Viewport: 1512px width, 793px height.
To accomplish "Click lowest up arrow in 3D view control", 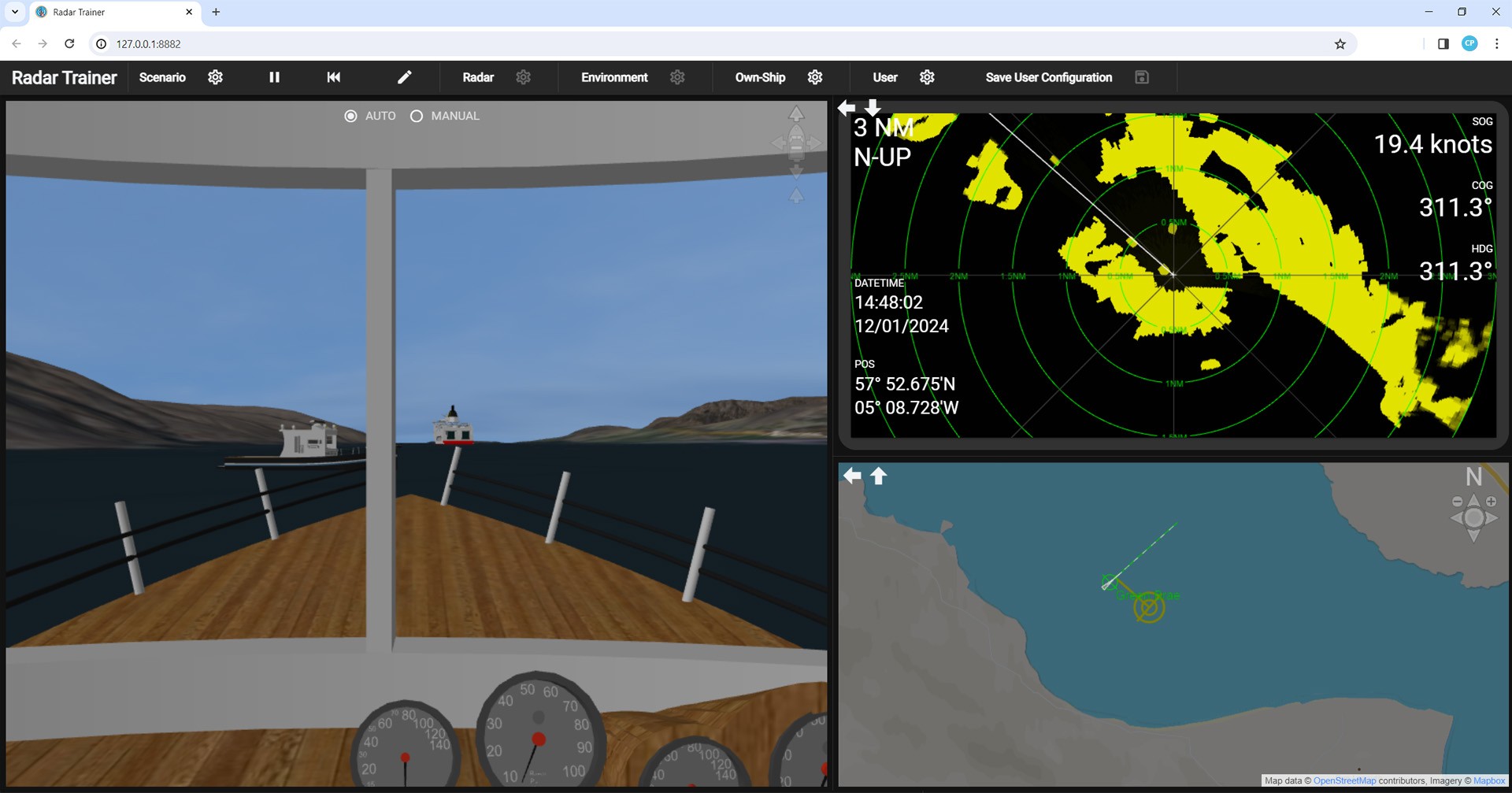I will click(x=796, y=195).
